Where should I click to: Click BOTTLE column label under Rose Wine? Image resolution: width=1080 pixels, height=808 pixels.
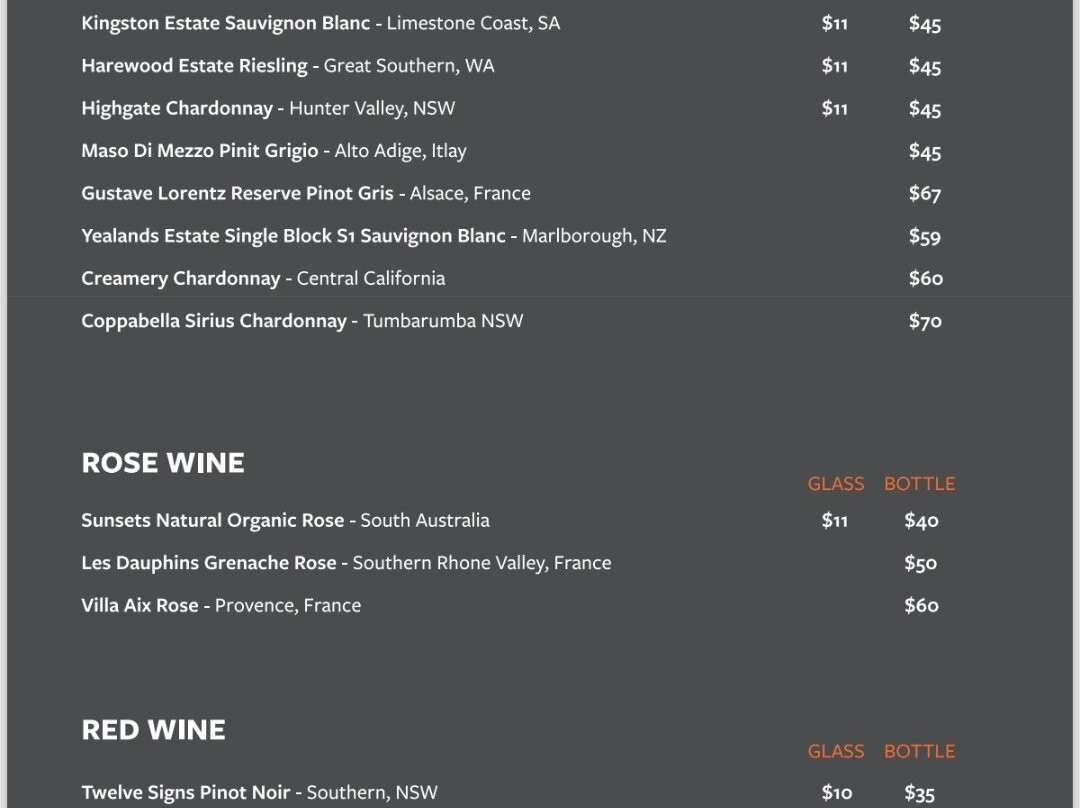click(920, 484)
